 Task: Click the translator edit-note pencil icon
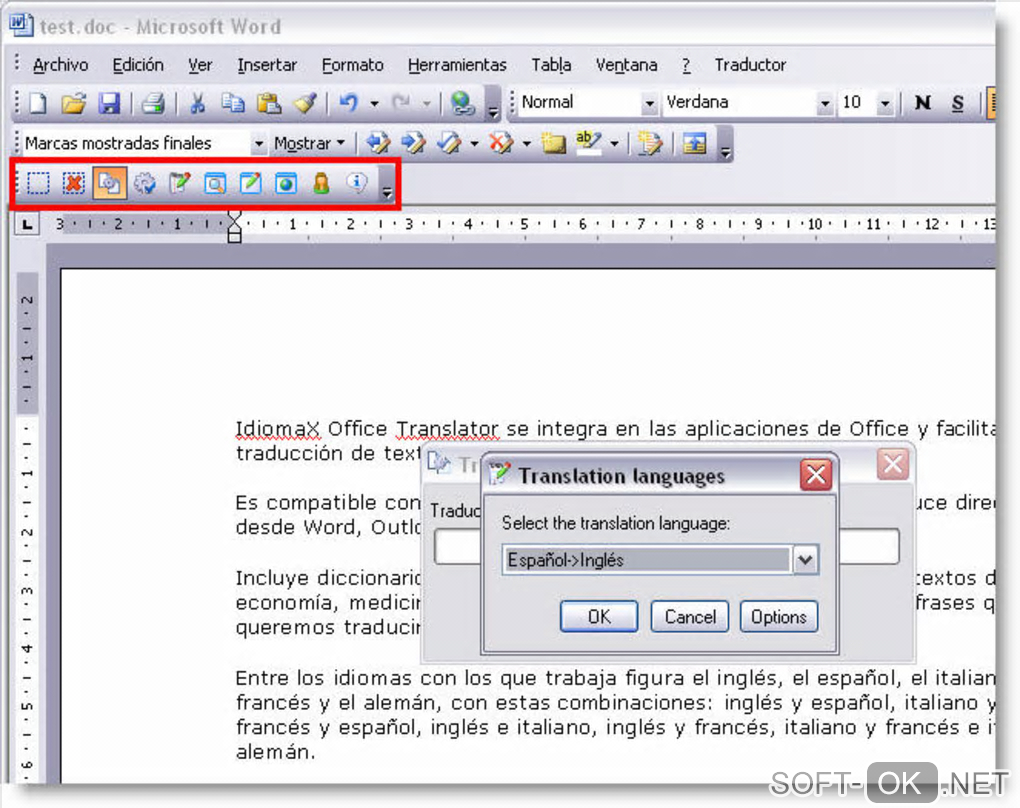[x=250, y=183]
